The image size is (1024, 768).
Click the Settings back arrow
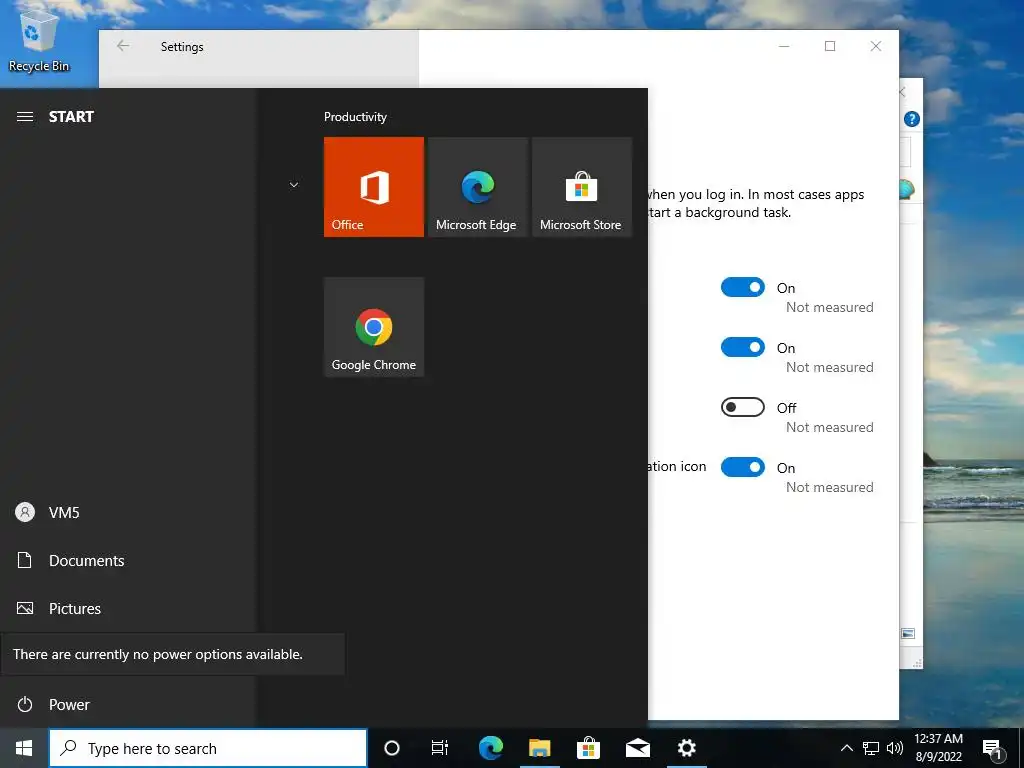point(123,46)
